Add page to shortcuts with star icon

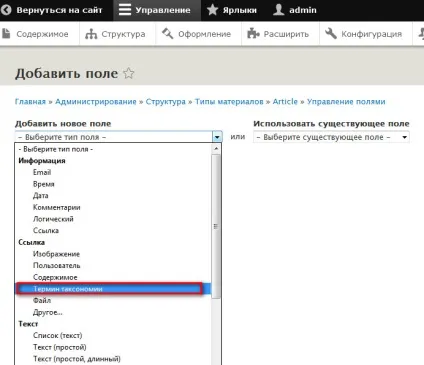pos(129,73)
